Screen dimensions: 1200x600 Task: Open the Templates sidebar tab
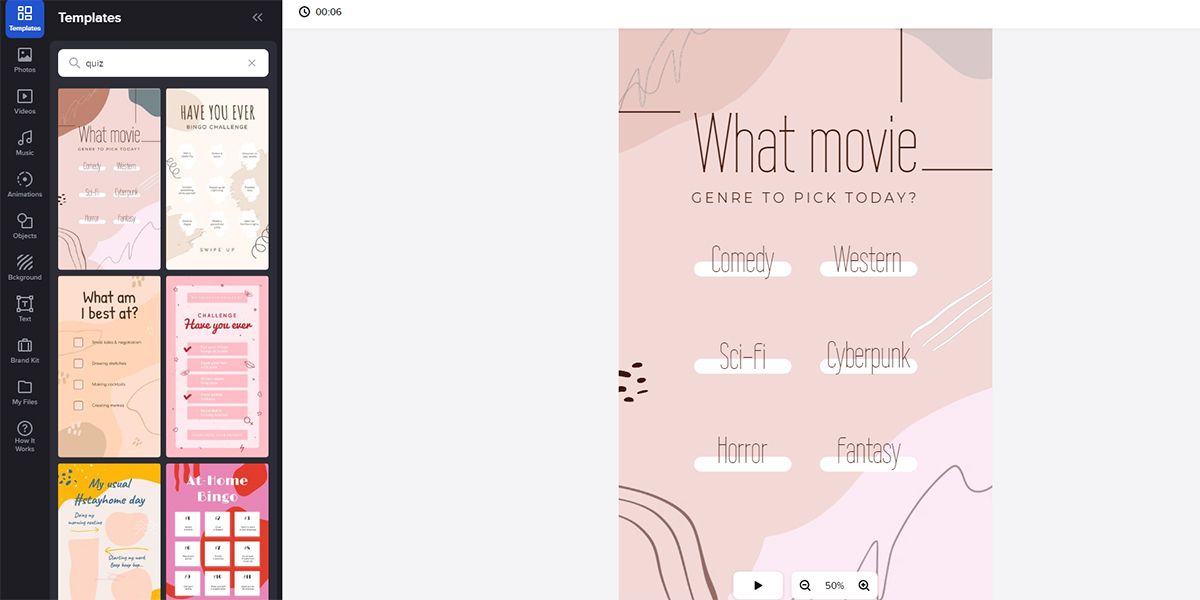tap(25, 18)
